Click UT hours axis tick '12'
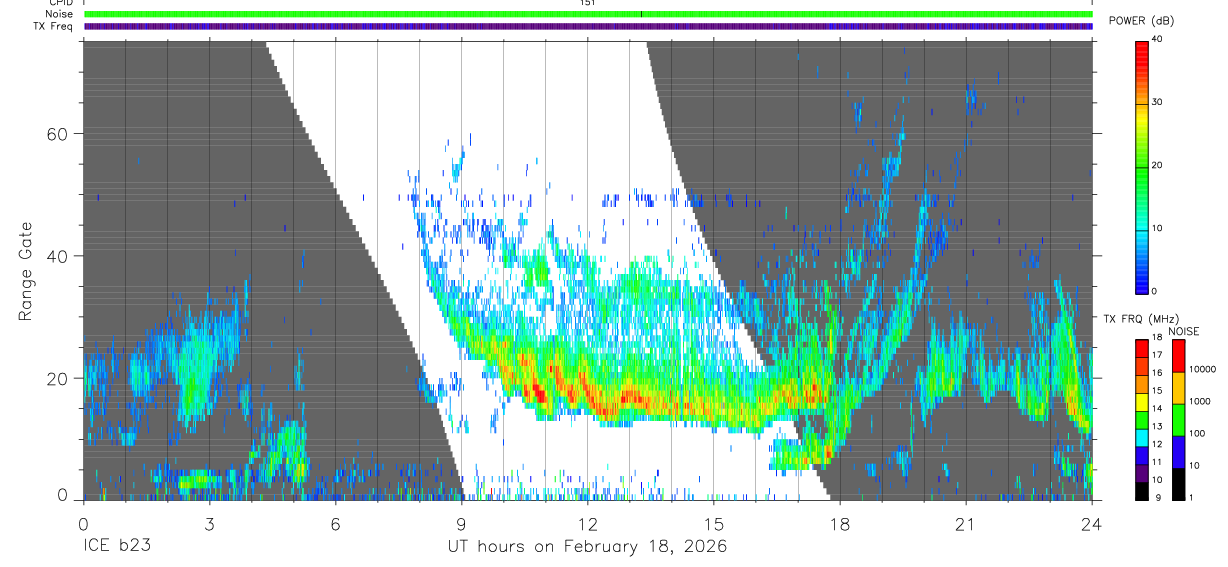1228x567 pixels. tap(587, 524)
